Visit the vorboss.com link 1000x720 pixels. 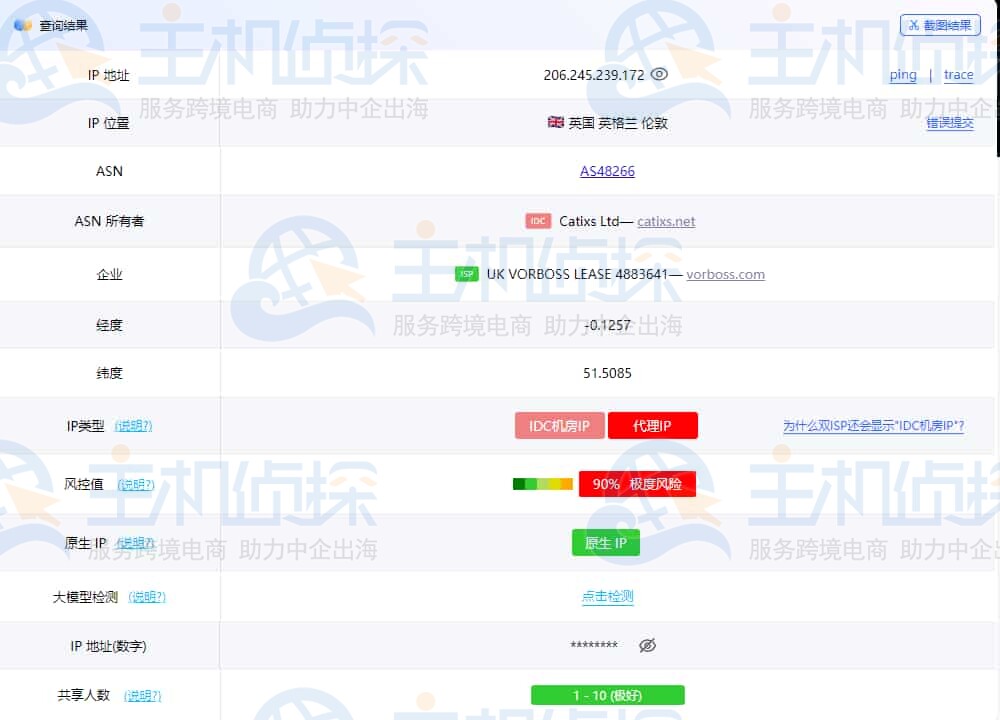(725, 274)
